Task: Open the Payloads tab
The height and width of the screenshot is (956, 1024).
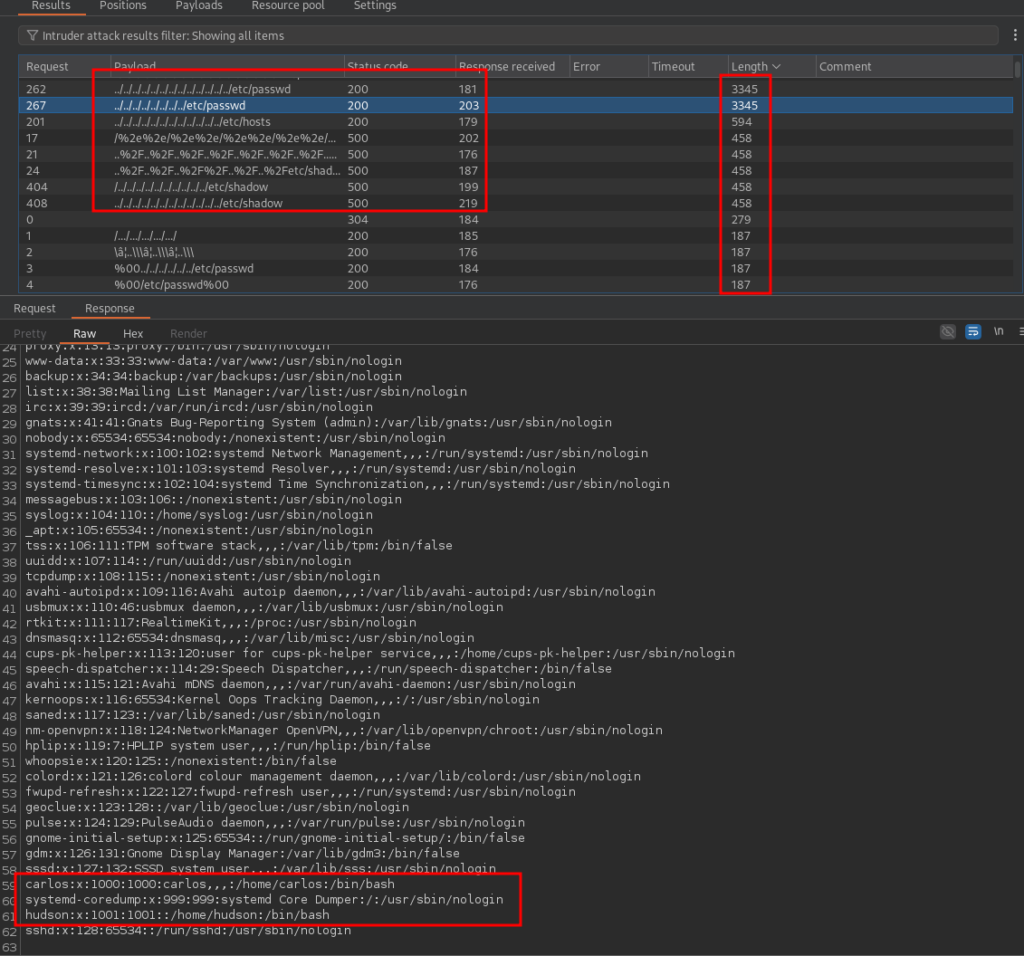Action: point(199,5)
